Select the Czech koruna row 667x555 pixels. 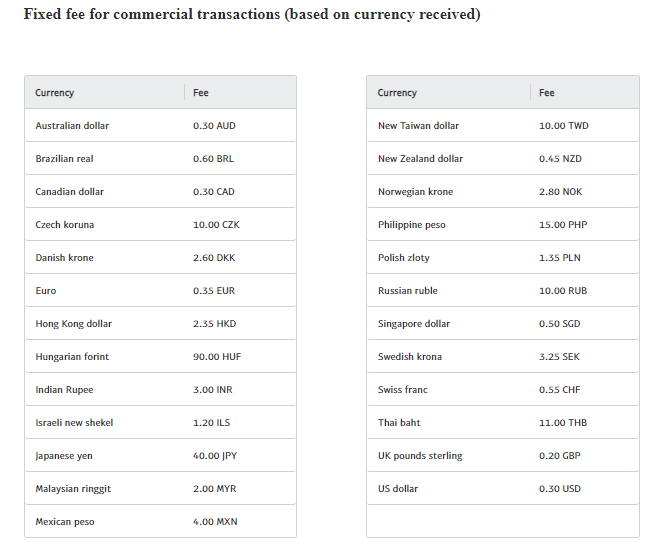point(160,225)
